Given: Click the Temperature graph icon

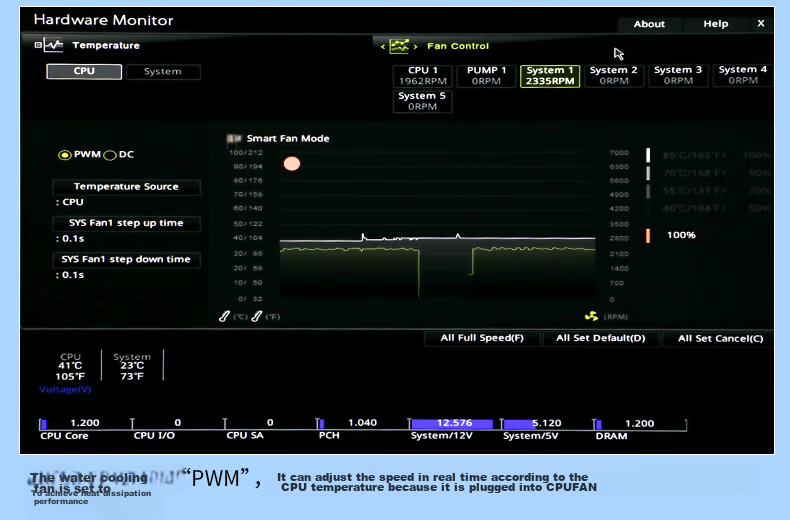Looking at the screenshot, I should (x=53, y=45).
